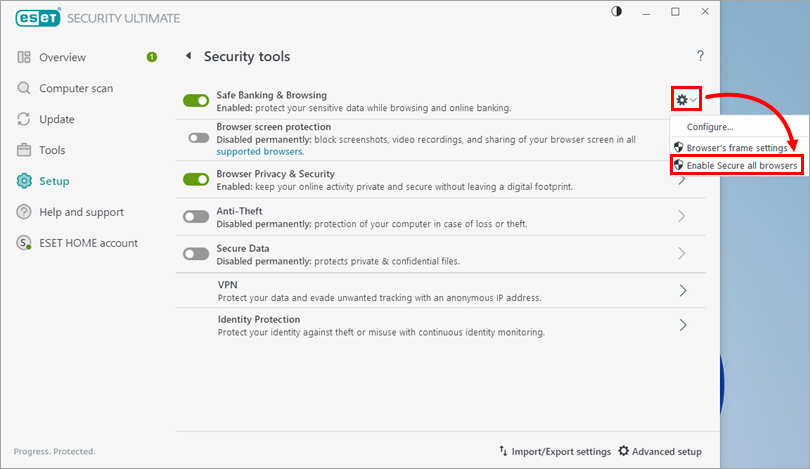Minimize the ESET window
Screen dimensions: 810x469
click(646, 12)
